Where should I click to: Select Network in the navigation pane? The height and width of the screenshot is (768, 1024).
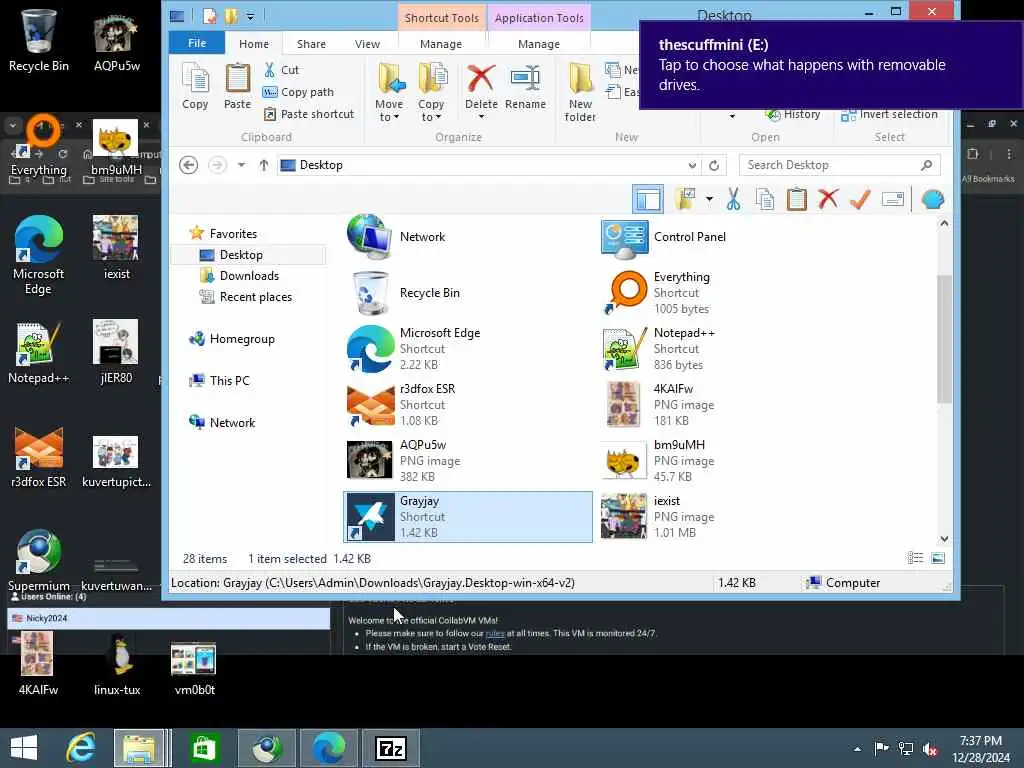[x=232, y=423]
